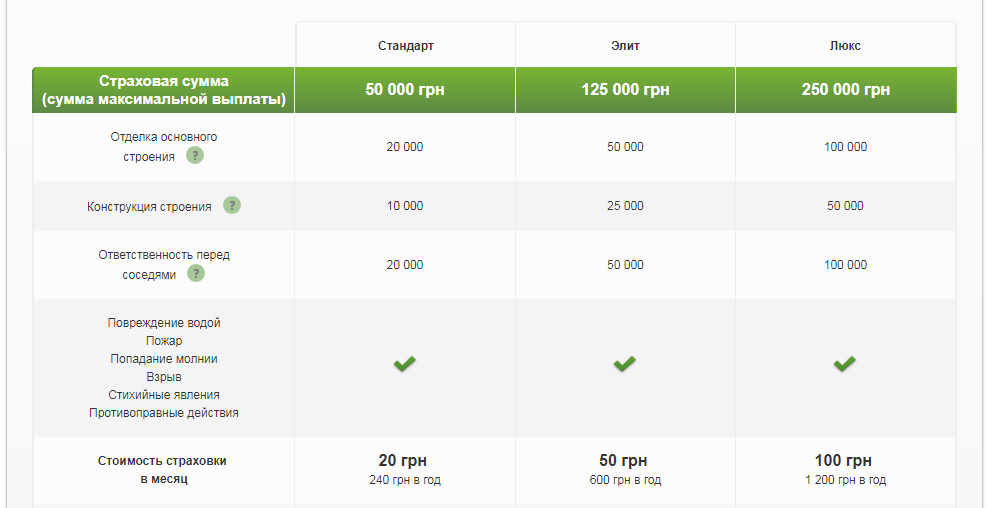Select the Элит plan column header

click(625, 46)
